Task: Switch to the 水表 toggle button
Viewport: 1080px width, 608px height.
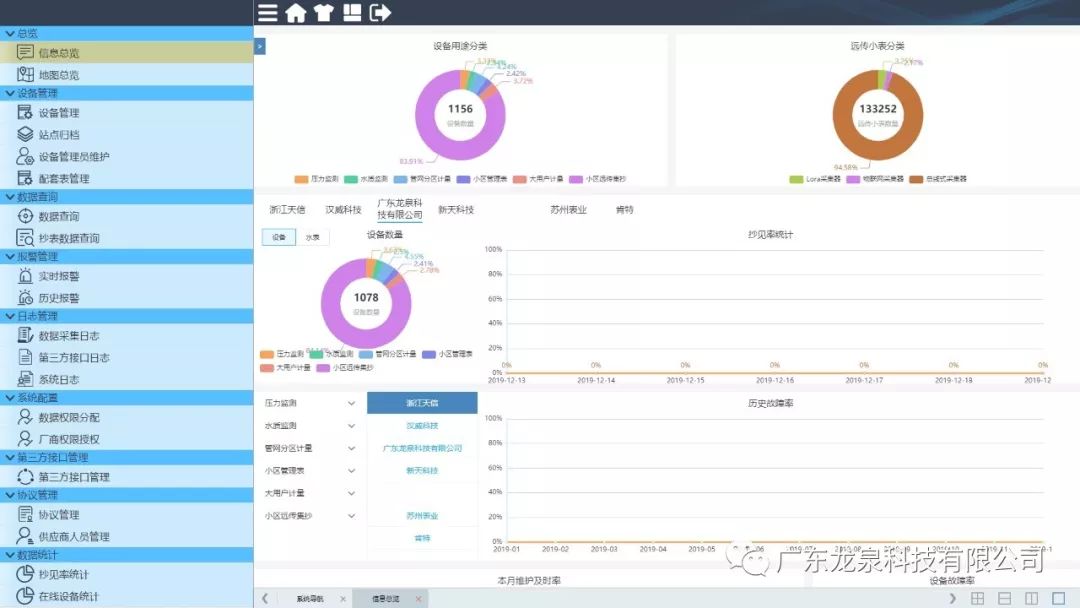Action: (312, 237)
